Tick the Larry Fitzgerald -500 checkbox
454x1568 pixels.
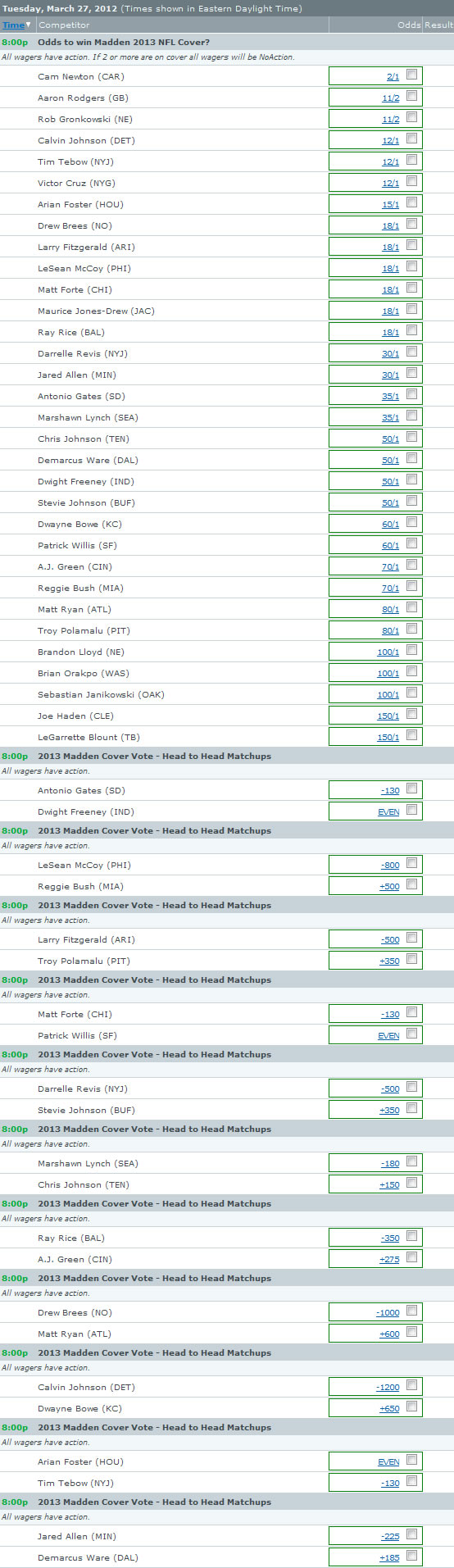411,938
